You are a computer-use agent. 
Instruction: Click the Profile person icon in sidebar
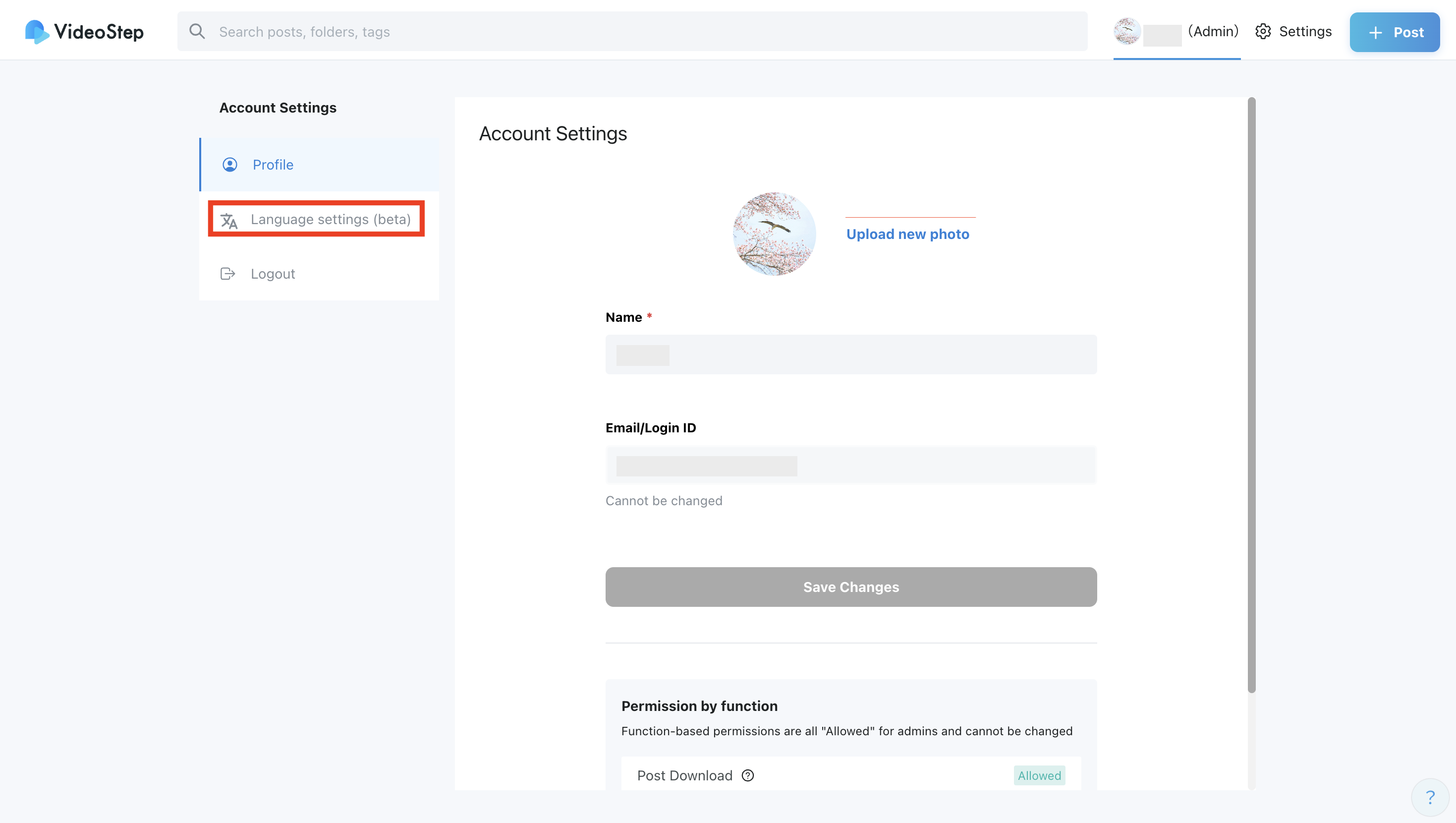229,165
